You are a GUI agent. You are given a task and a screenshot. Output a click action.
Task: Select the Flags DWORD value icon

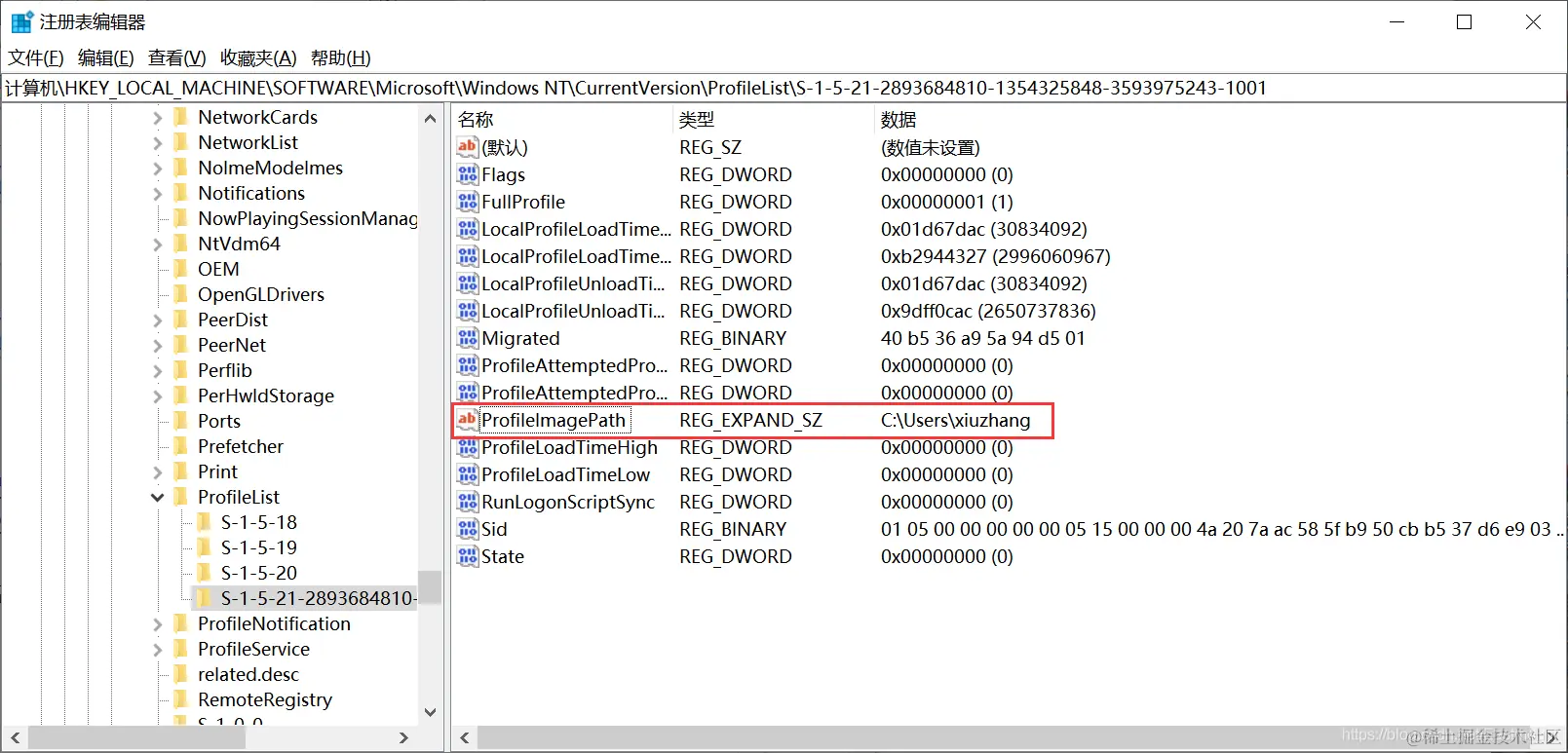(x=468, y=174)
